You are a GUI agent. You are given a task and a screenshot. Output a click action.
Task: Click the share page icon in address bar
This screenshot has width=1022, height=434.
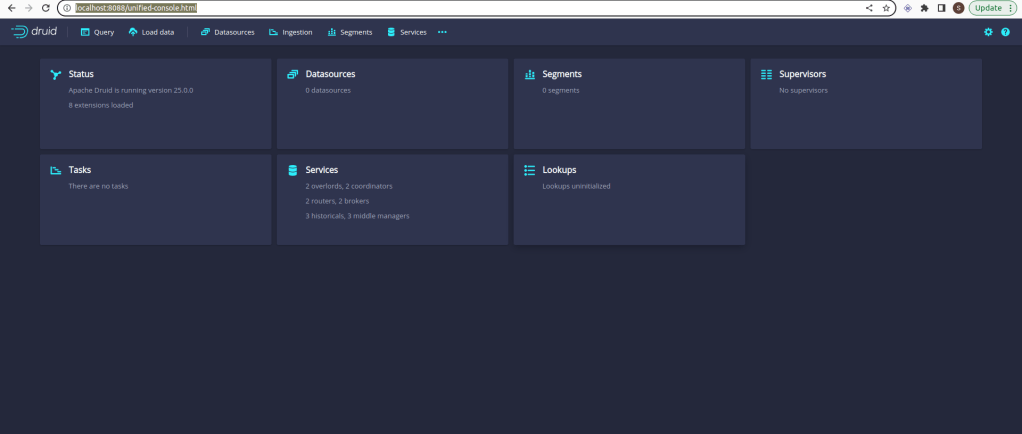[869, 8]
